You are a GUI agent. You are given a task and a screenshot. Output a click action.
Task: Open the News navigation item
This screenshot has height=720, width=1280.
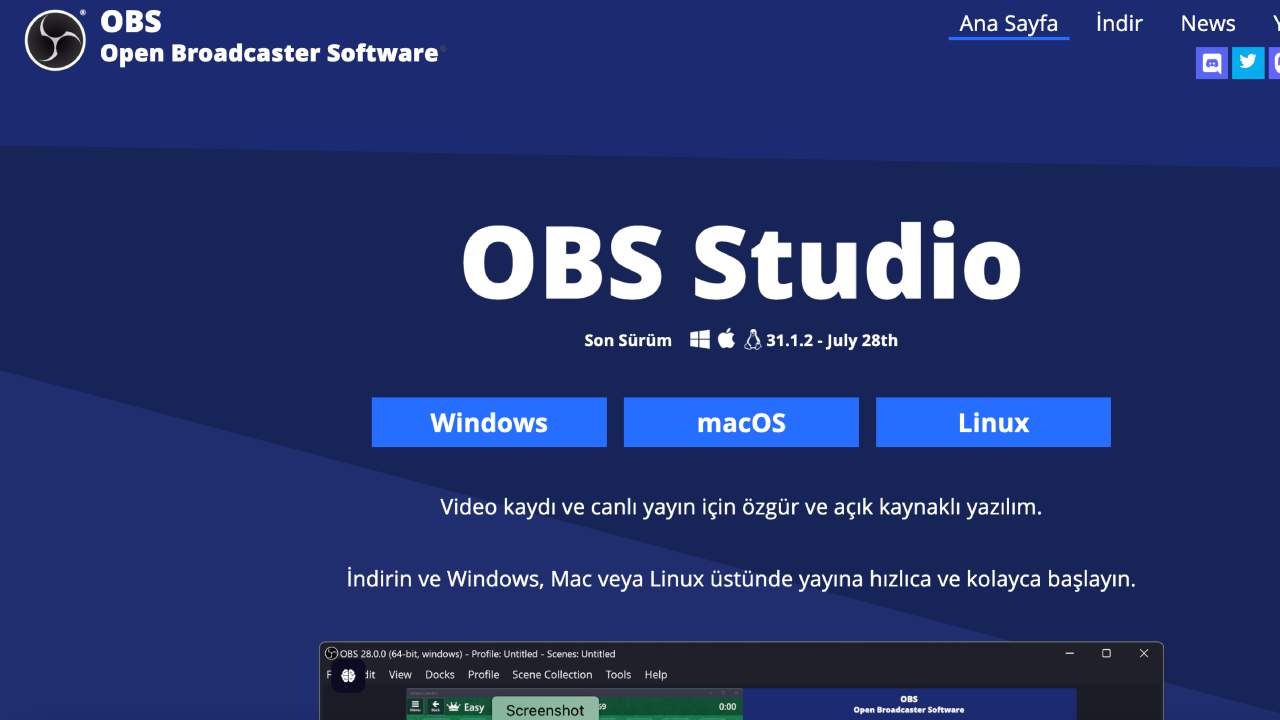(1207, 22)
